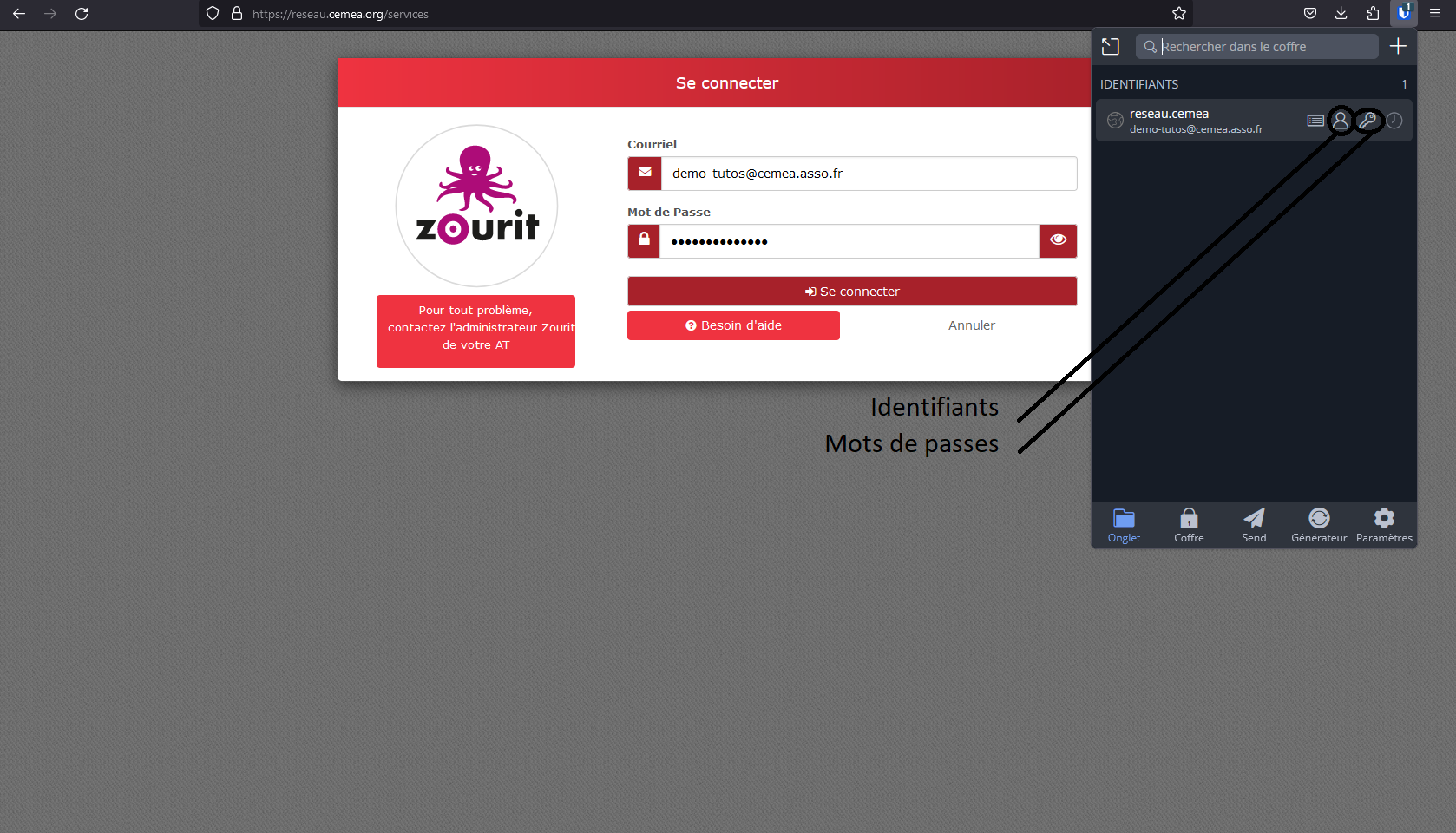Viewport: 1456px width, 833px height.
Task: Copy username of reseau.cemea entry
Action: [1341, 121]
